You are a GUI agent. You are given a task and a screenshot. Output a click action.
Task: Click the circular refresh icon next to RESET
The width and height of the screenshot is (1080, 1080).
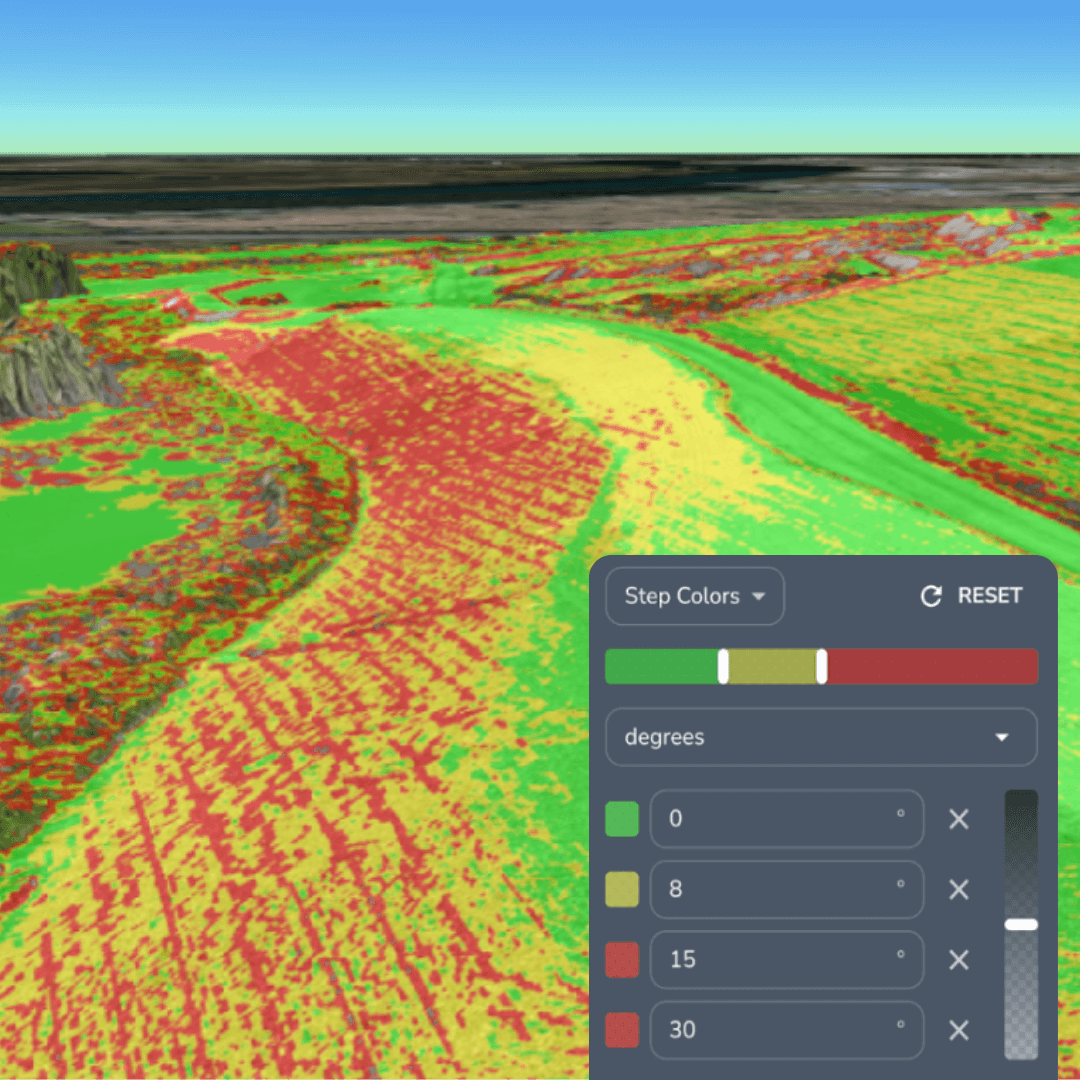coord(931,596)
